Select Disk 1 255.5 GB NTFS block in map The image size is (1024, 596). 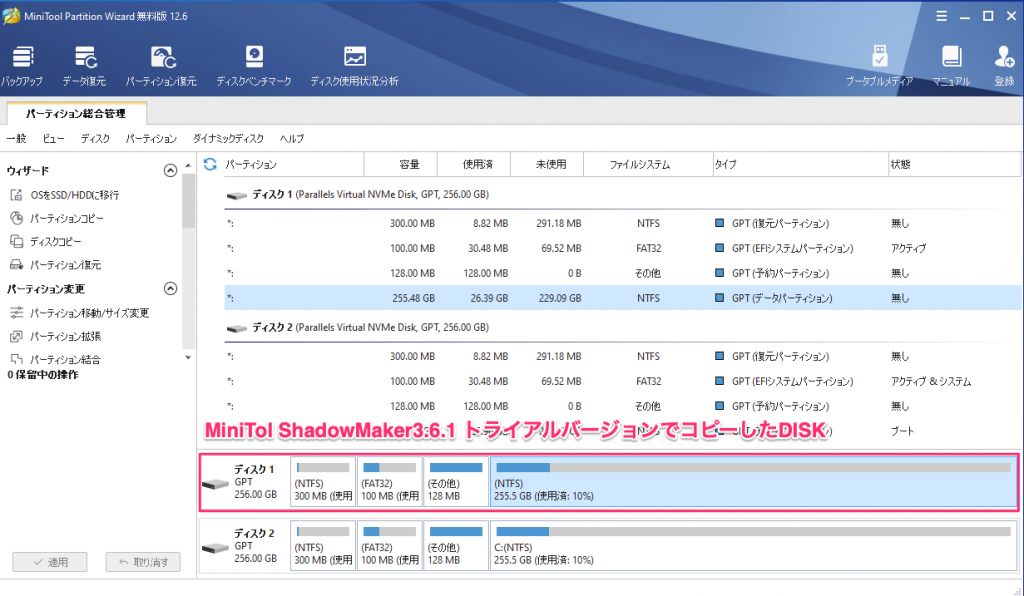click(x=754, y=482)
